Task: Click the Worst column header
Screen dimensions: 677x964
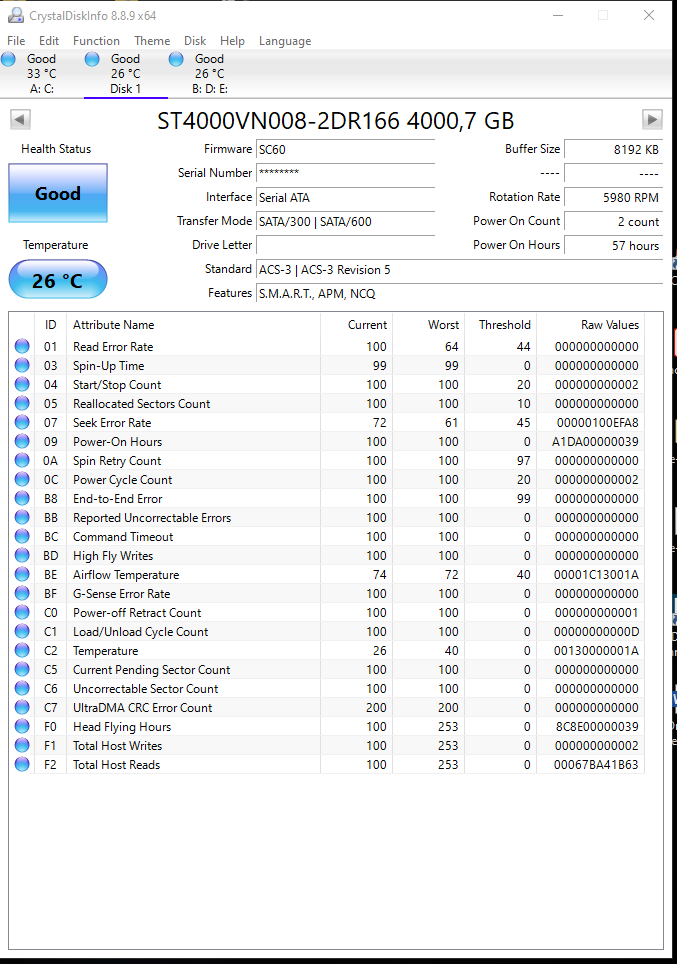Action: [x=429, y=325]
